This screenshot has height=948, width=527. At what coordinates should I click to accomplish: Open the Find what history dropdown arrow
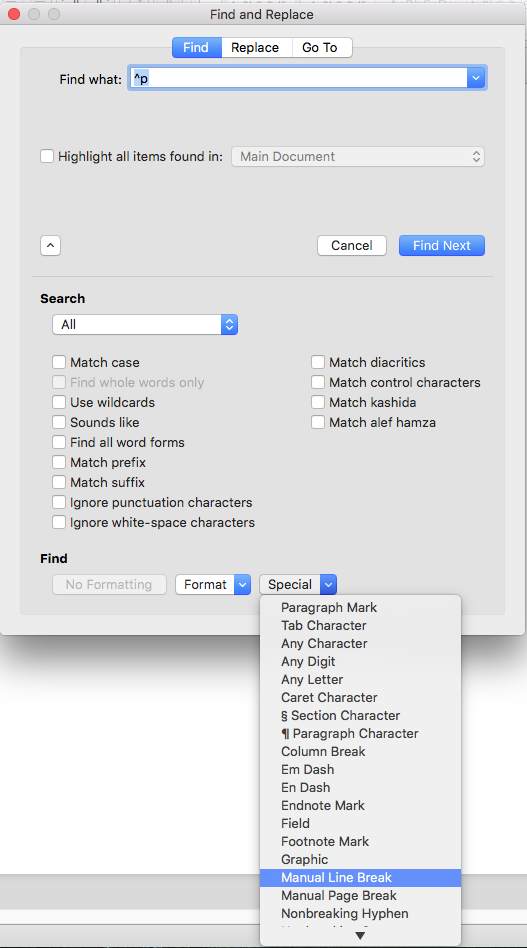pos(476,79)
